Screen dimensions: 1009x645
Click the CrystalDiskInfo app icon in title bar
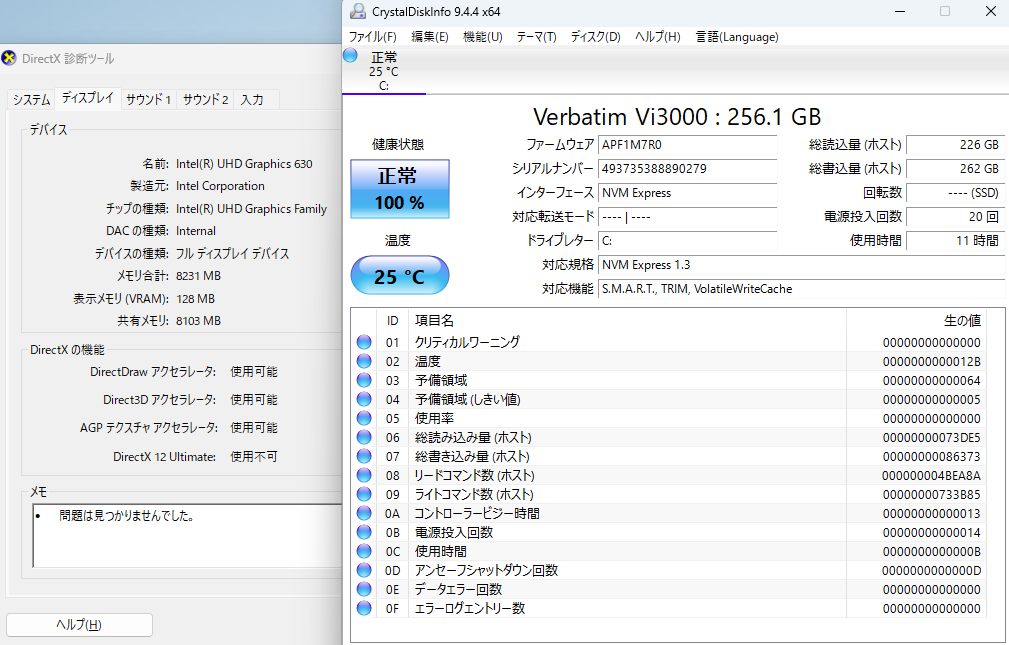tap(357, 11)
